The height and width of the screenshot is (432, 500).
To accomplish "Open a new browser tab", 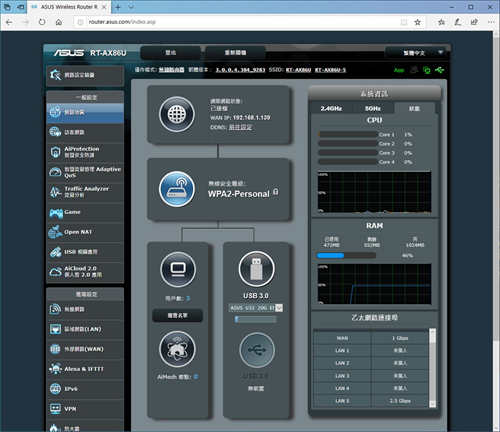I will tap(118, 7).
